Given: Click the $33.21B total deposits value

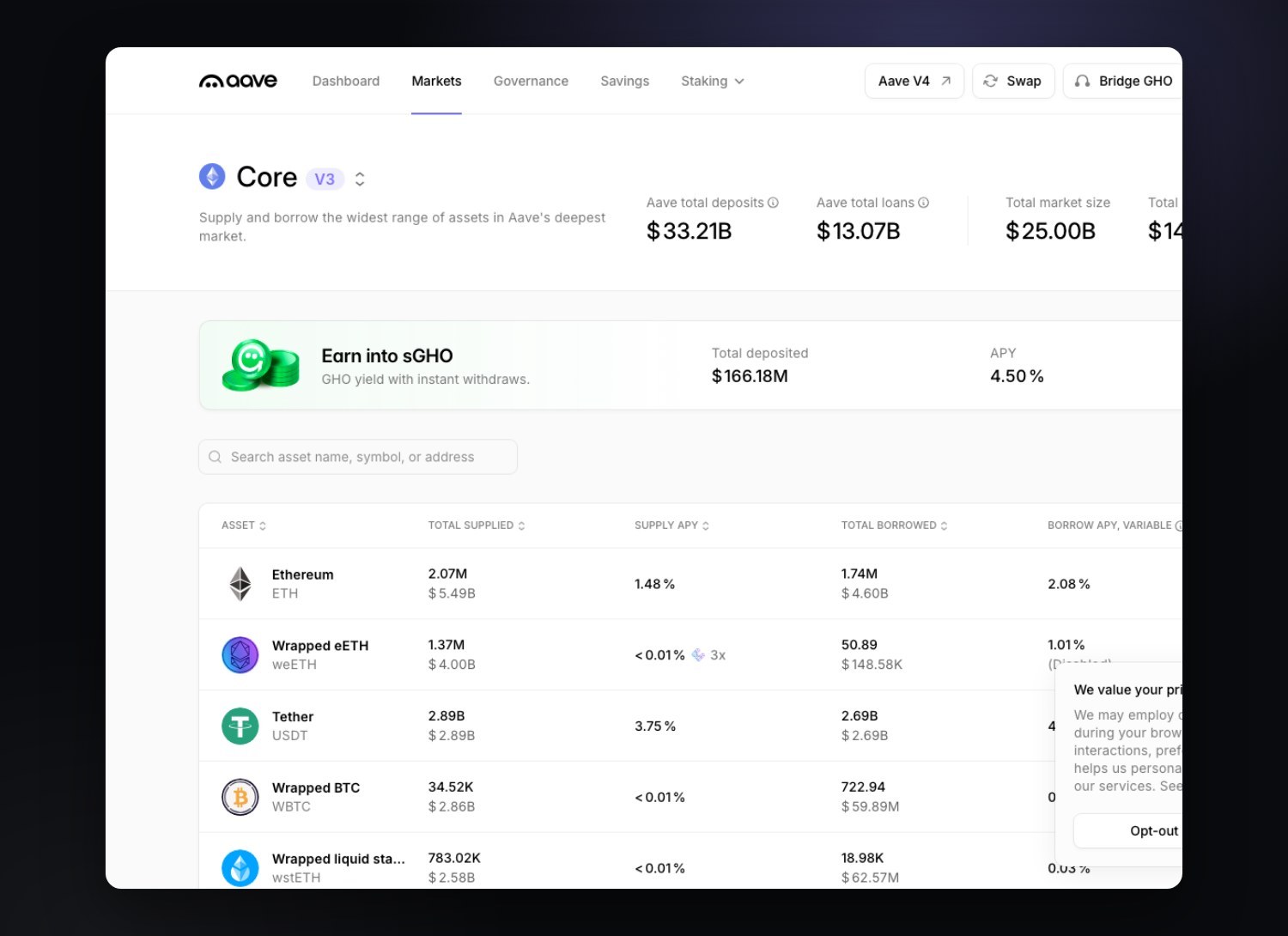Looking at the screenshot, I should click(689, 231).
